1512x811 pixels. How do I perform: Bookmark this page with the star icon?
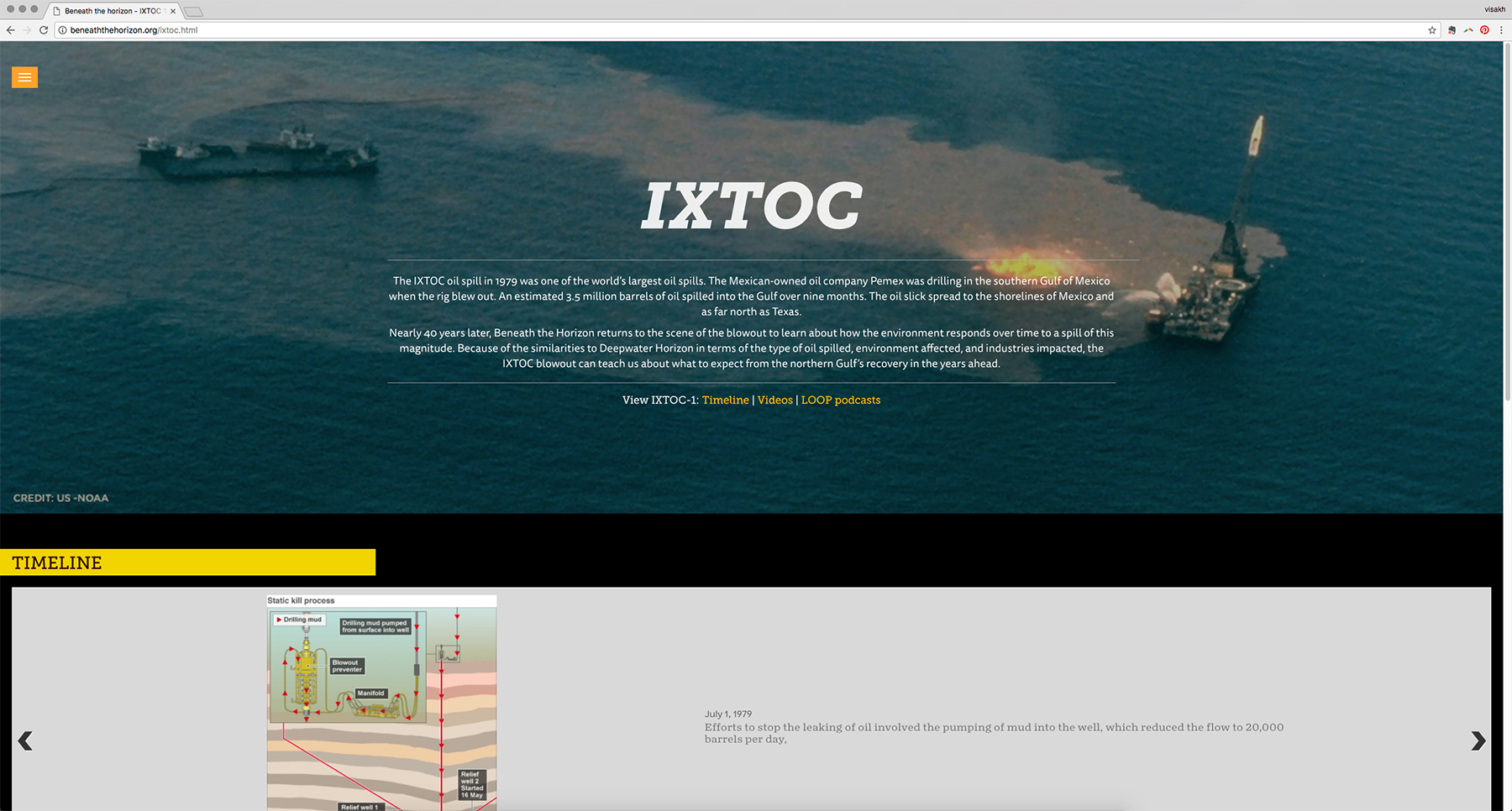pos(1432,30)
